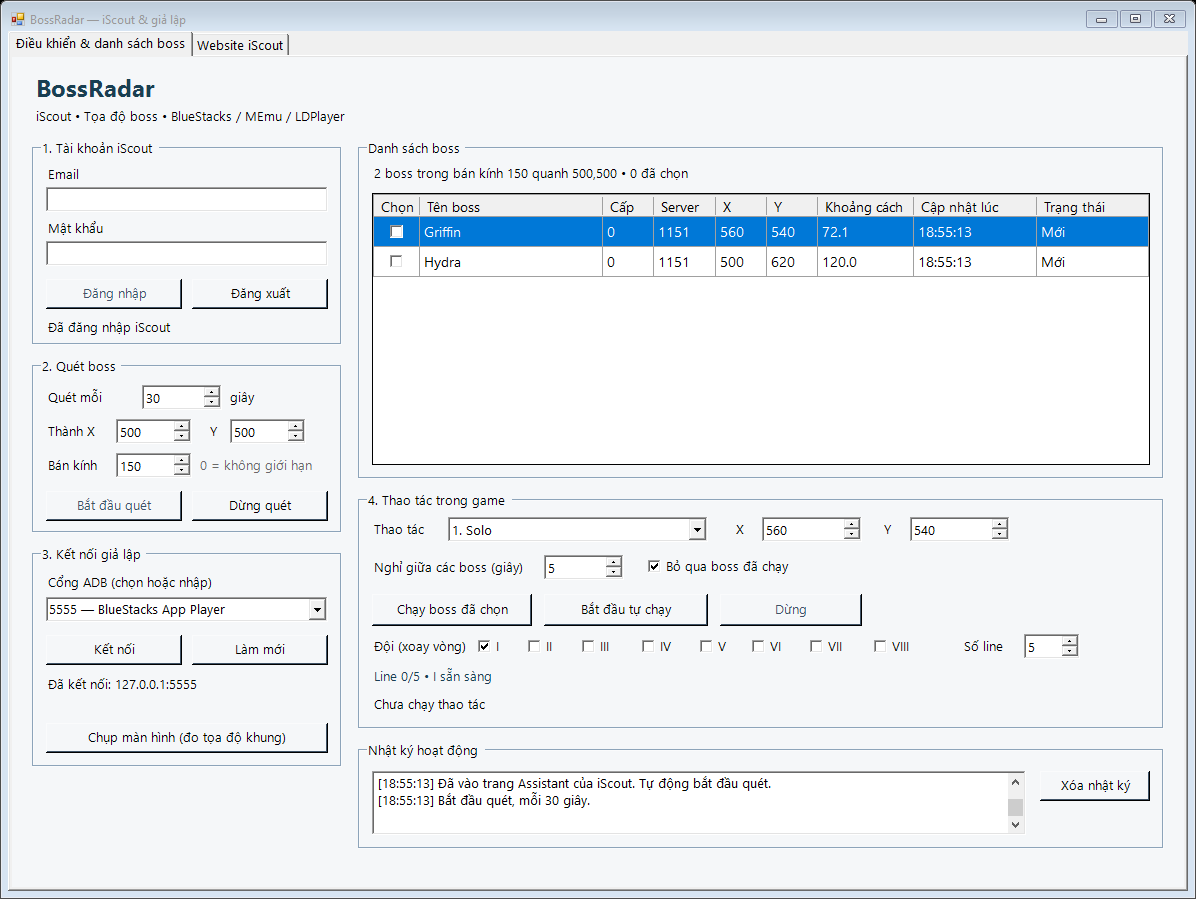1196x899 pixels.
Task: Enable team VII checkbox
Action: click(x=815, y=646)
